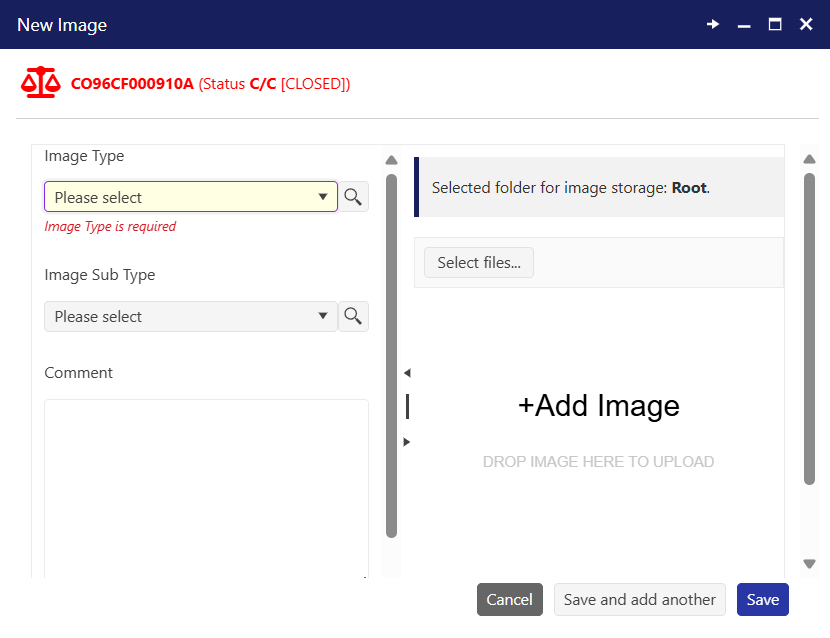Open the Image Sub Type search magnifier
The image size is (830, 638).
click(353, 316)
